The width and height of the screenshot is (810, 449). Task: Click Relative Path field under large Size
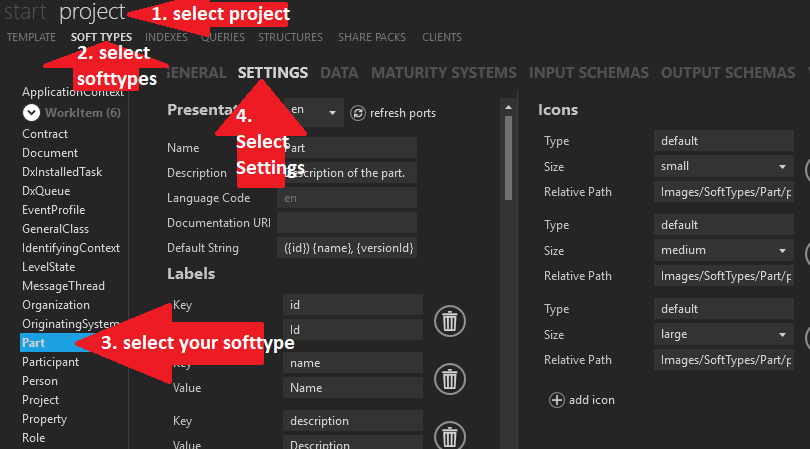pos(723,360)
